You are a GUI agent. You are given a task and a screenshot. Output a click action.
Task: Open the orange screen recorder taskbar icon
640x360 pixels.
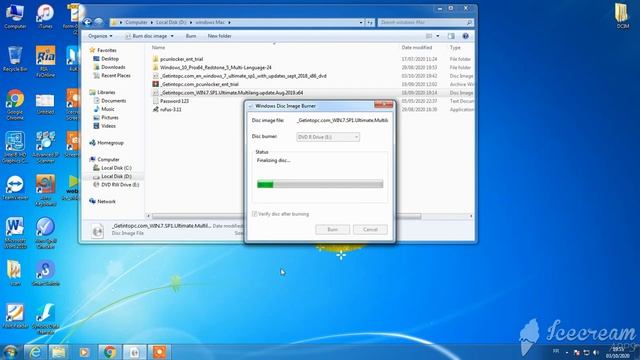pyautogui.click(x=159, y=352)
